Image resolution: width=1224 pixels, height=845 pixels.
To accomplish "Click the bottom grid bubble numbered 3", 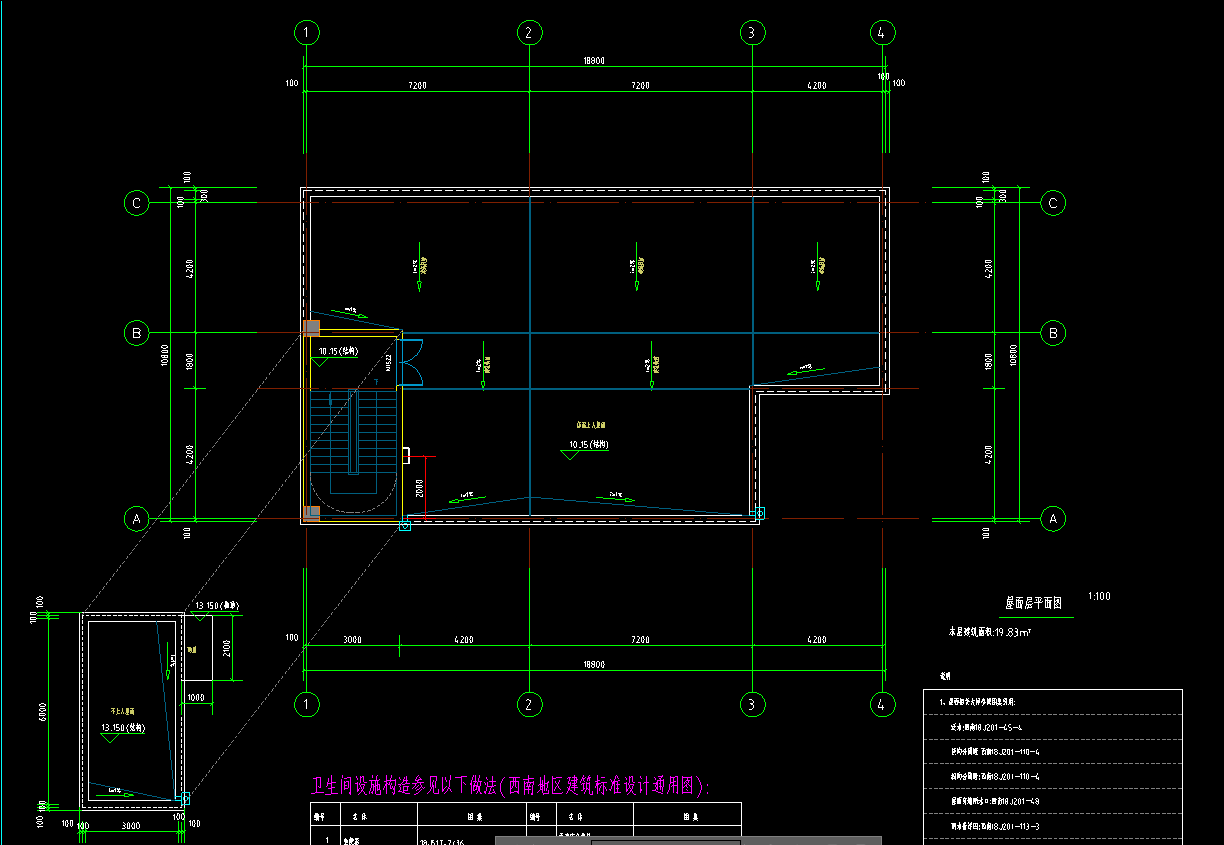I will [752, 705].
